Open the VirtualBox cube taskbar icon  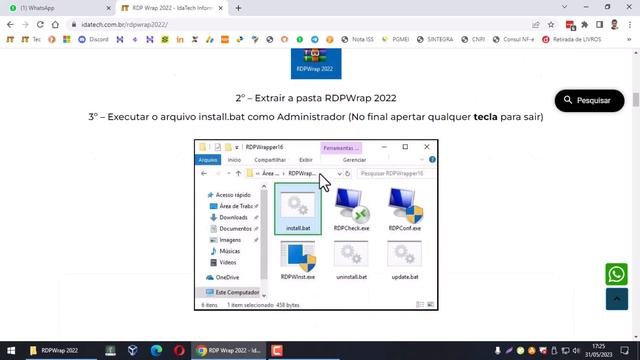point(133,351)
